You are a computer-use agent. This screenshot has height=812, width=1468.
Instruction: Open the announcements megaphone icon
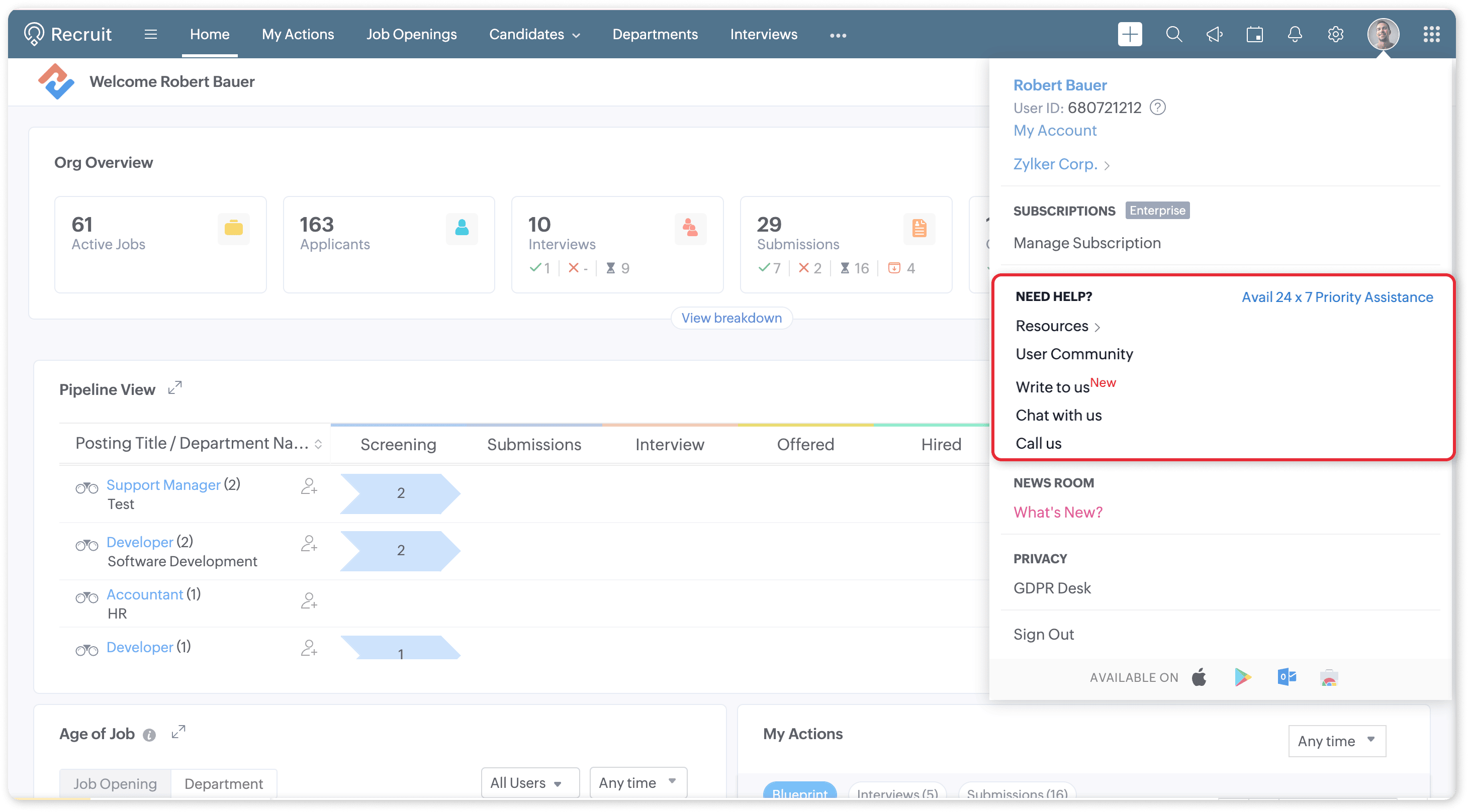pyautogui.click(x=1214, y=34)
